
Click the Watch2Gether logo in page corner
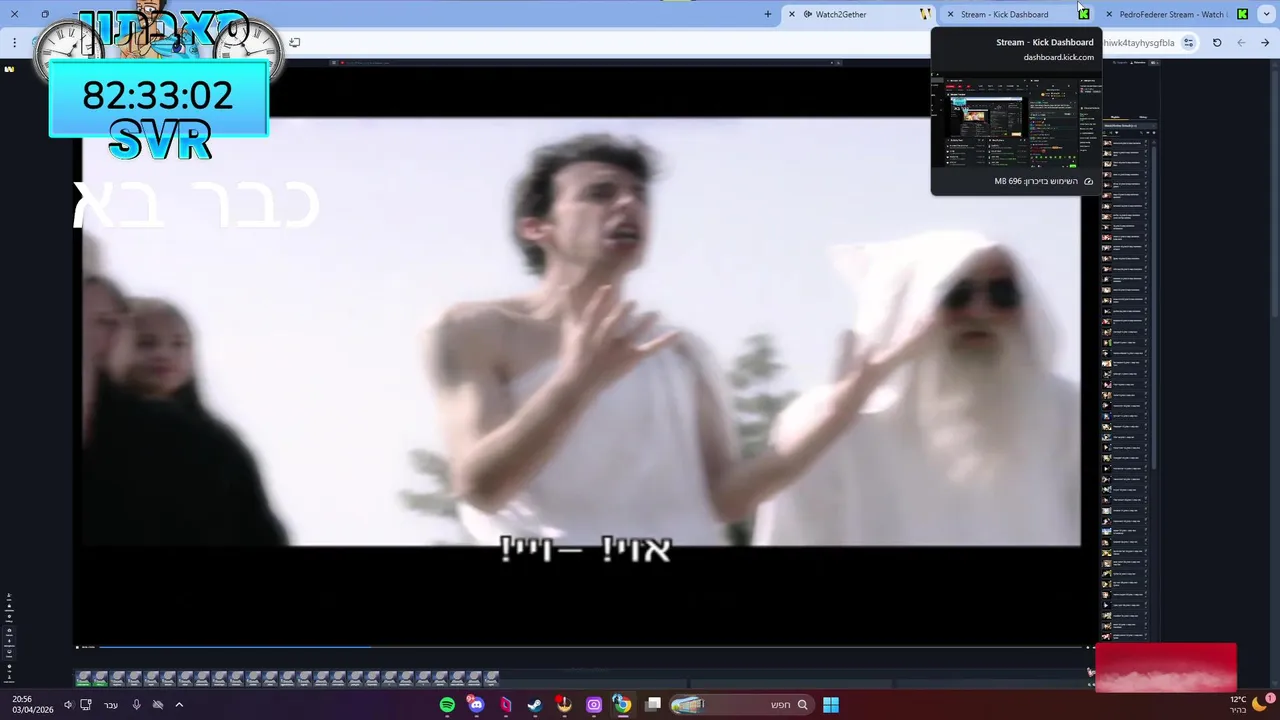tap(10, 69)
